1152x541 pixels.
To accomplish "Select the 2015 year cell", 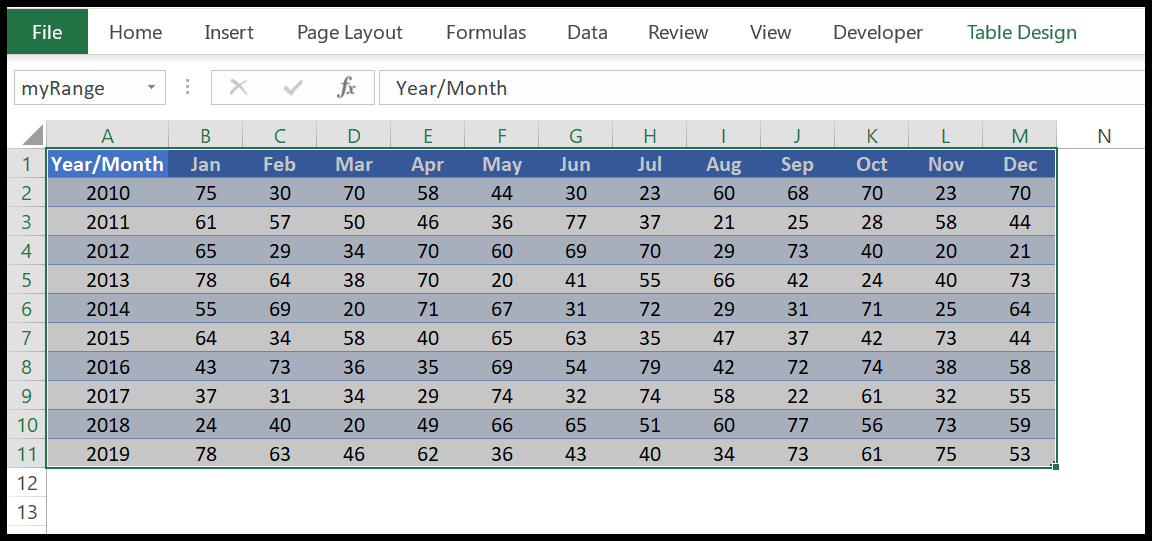I will tap(107, 338).
